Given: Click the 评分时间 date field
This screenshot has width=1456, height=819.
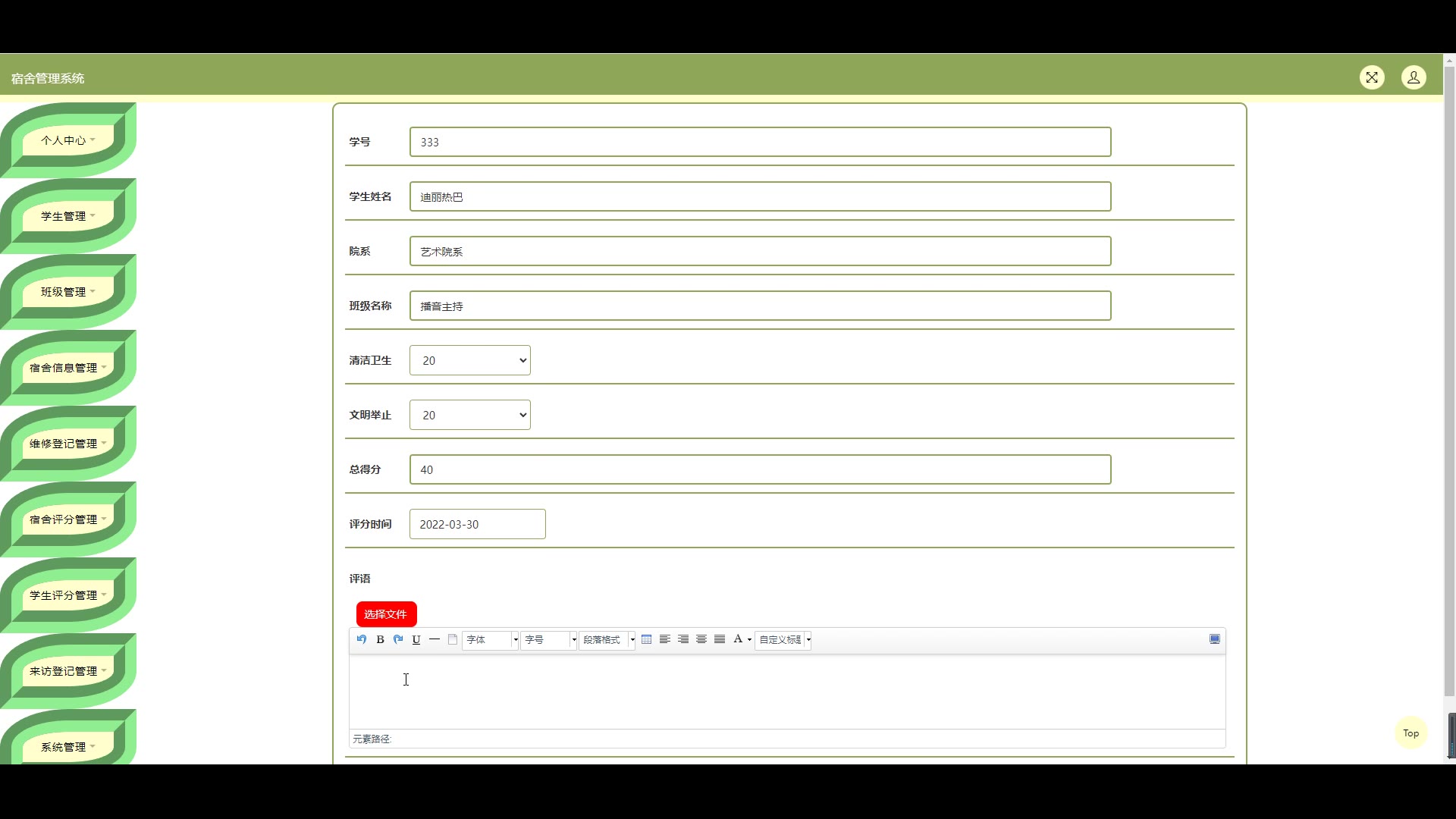Looking at the screenshot, I should 478,524.
